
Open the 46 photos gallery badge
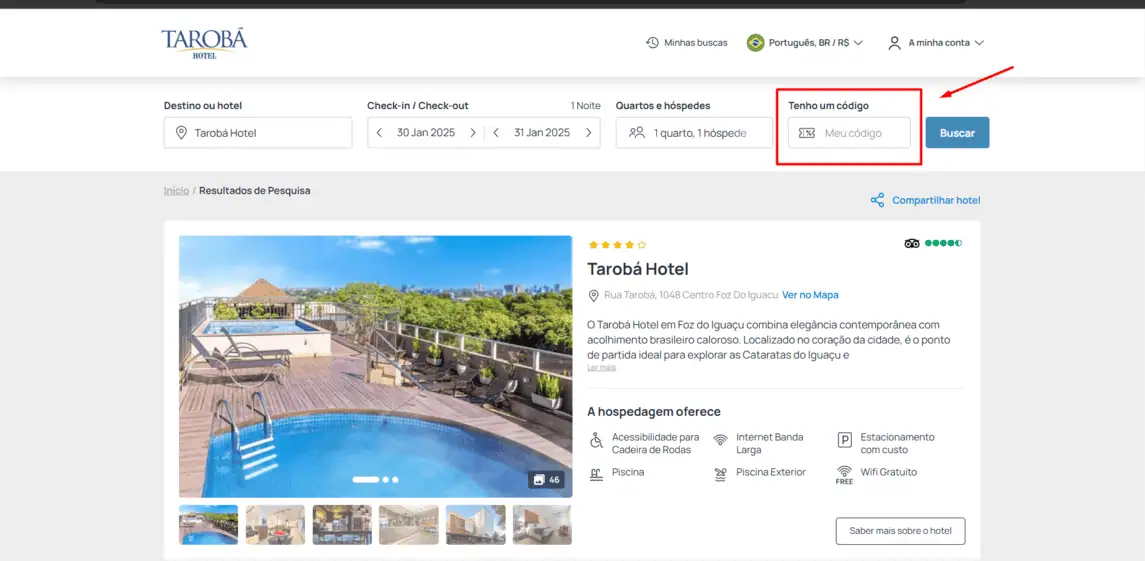[x=546, y=480]
